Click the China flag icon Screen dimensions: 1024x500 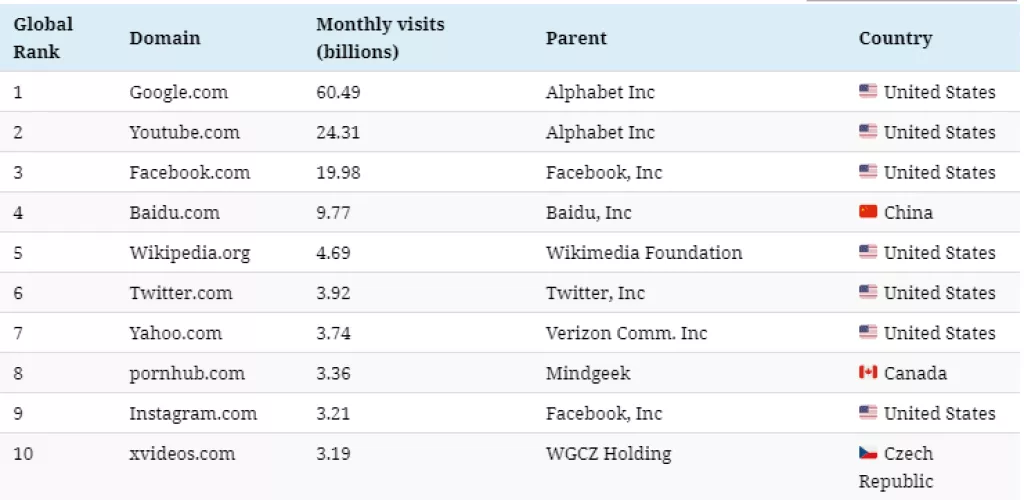[868, 212]
